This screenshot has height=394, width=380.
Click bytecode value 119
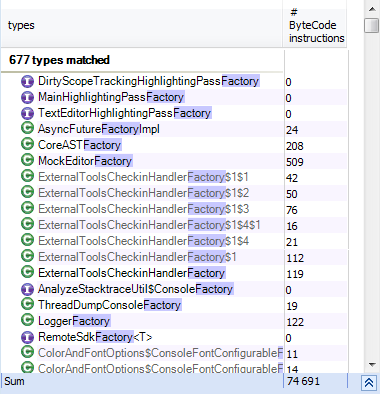pyautogui.click(x=295, y=274)
